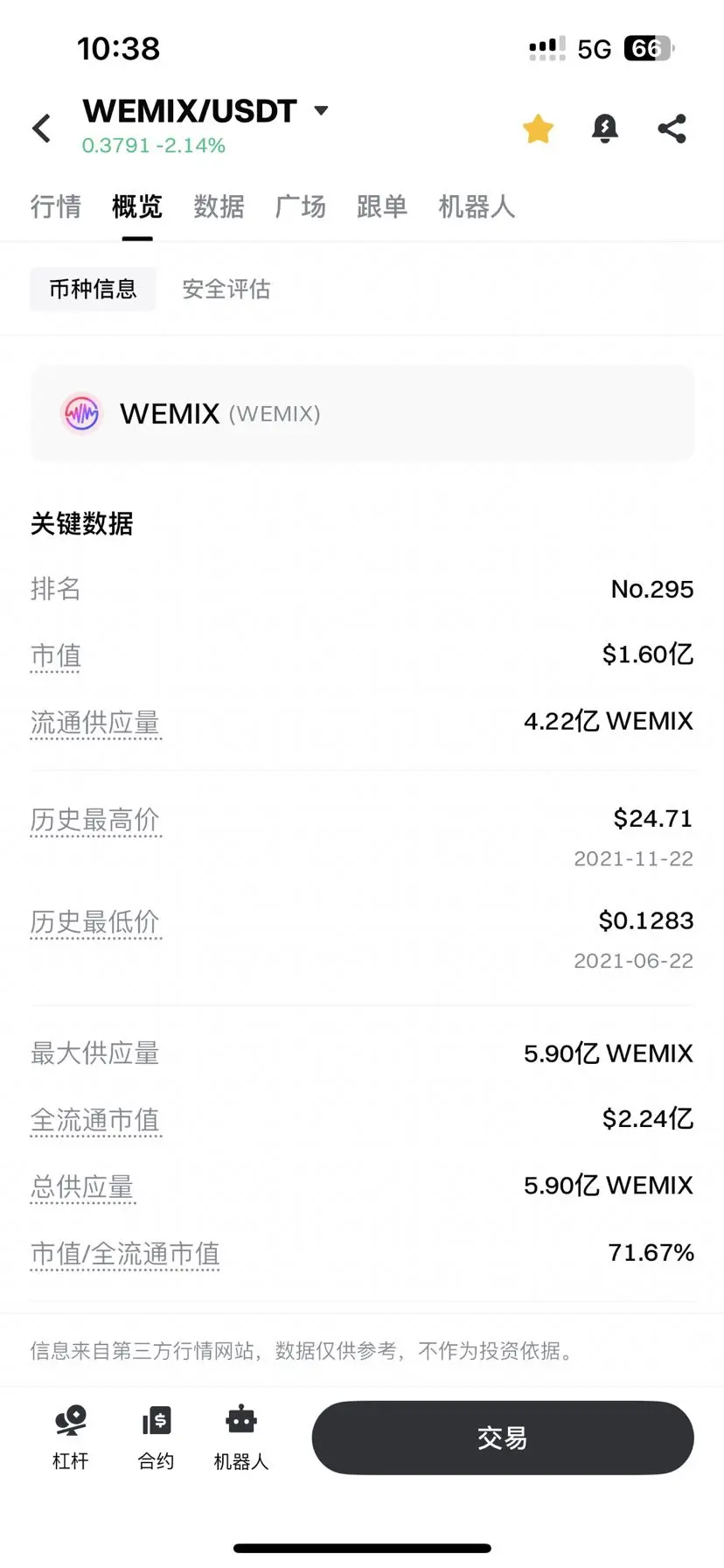Tap the WEMIX coin logo
This screenshot has height=1568, width=724.
click(x=82, y=413)
